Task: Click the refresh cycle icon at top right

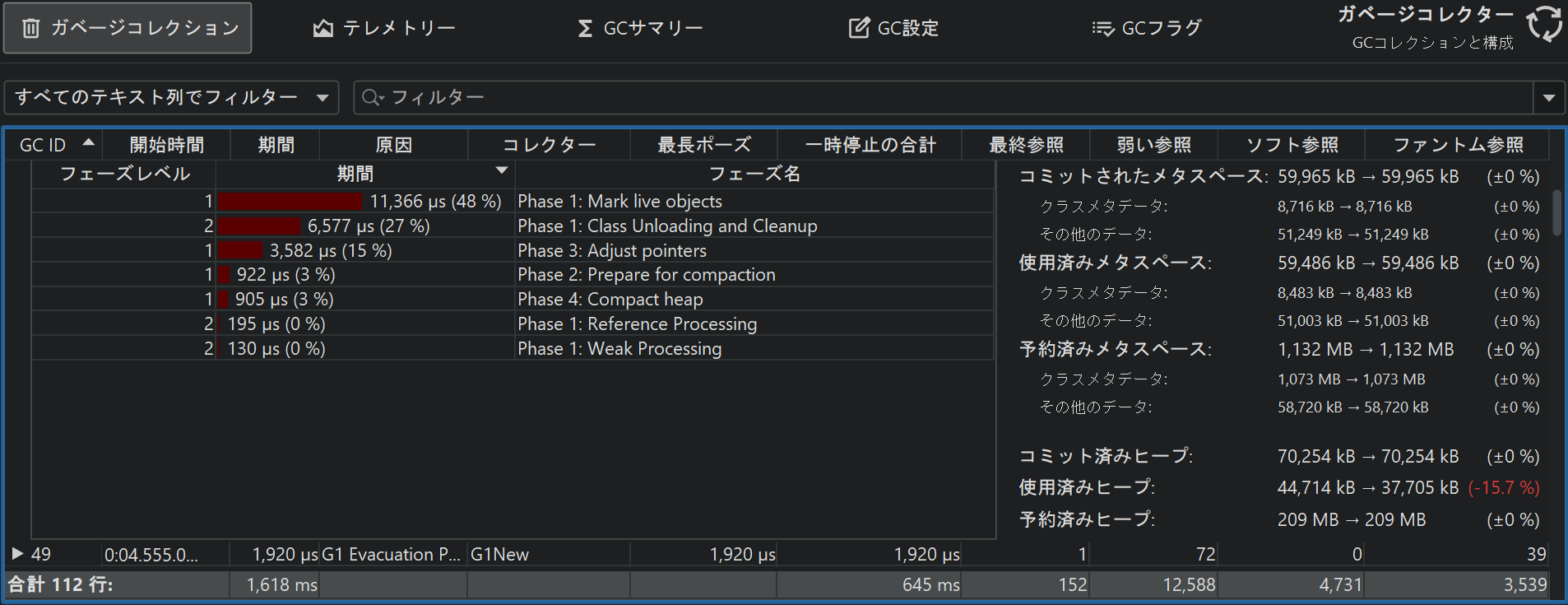Action: point(1544,24)
